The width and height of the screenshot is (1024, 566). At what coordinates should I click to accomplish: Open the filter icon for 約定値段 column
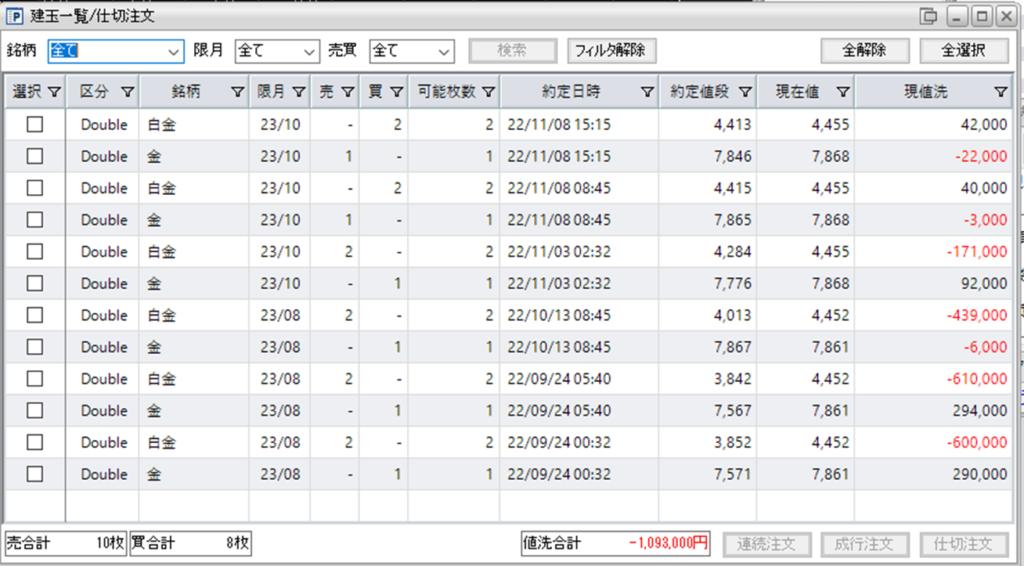click(744, 92)
